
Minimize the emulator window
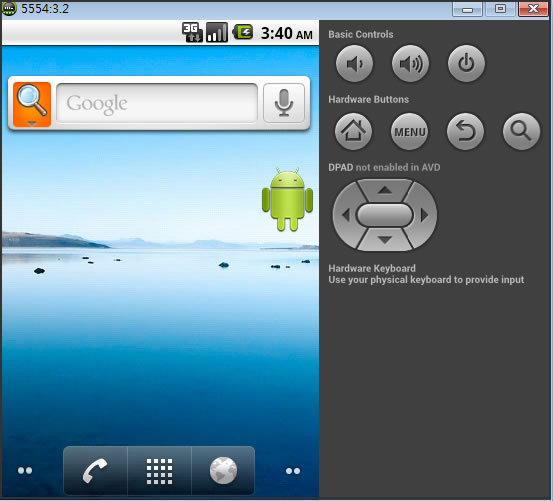pyautogui.click(x=467, y=9)
